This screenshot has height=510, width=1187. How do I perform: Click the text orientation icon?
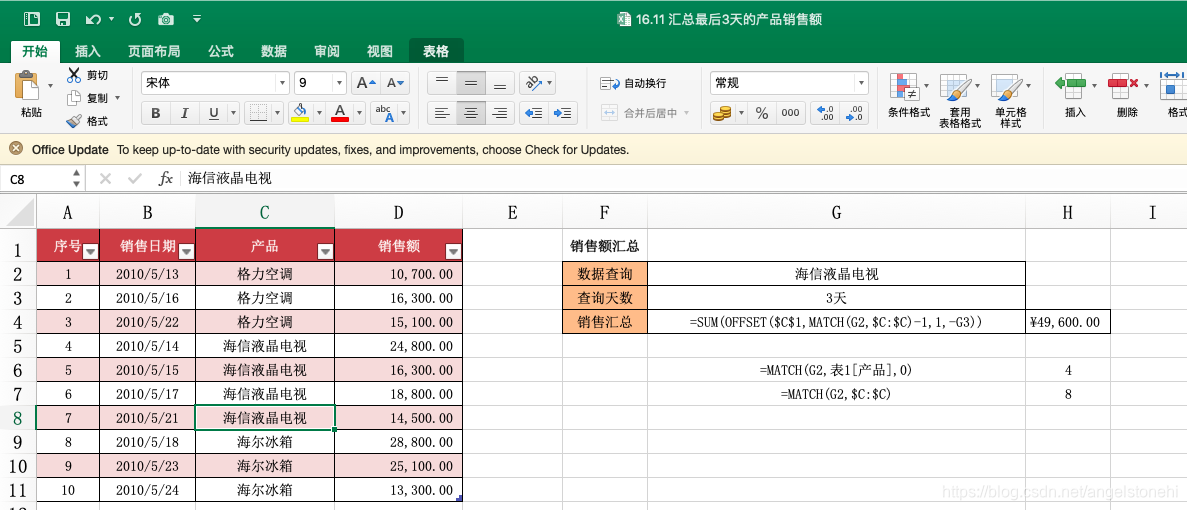coord(534,82)
